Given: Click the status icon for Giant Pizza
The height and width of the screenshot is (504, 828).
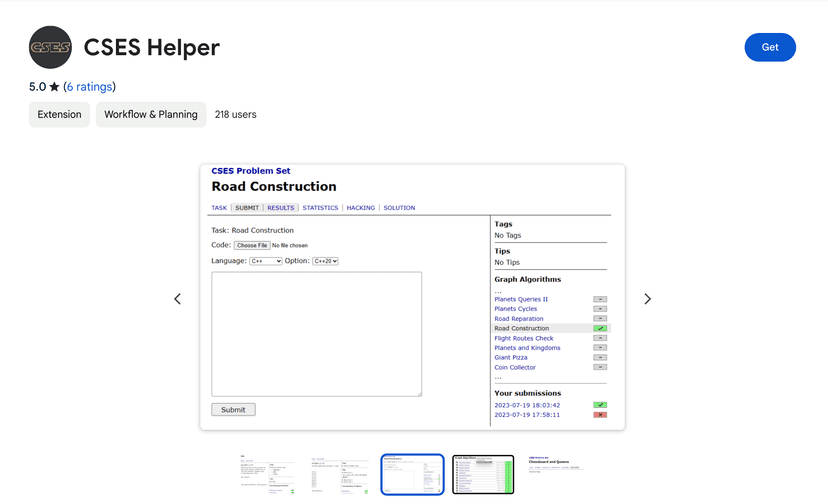Looking at the screenshot, I should click(x=600, y=357).
